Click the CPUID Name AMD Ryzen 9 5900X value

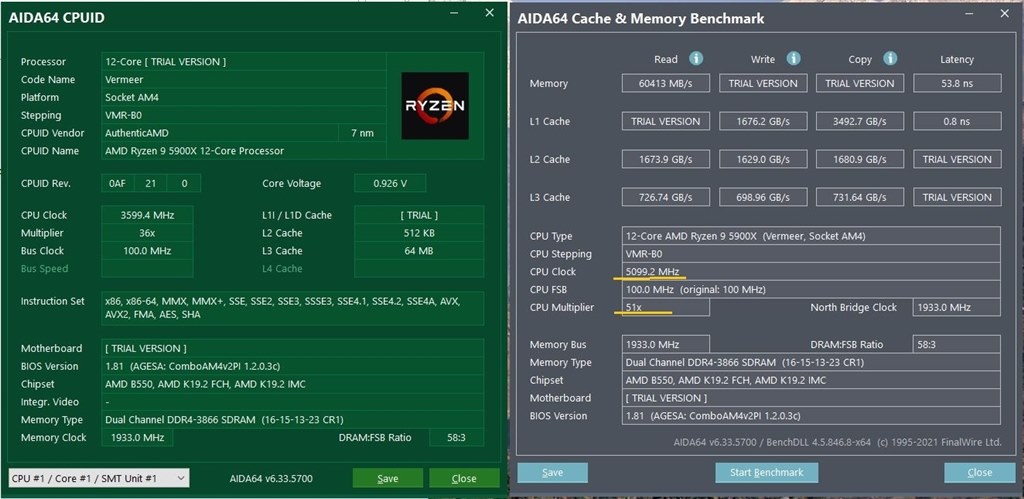click(x=244, y=151)
